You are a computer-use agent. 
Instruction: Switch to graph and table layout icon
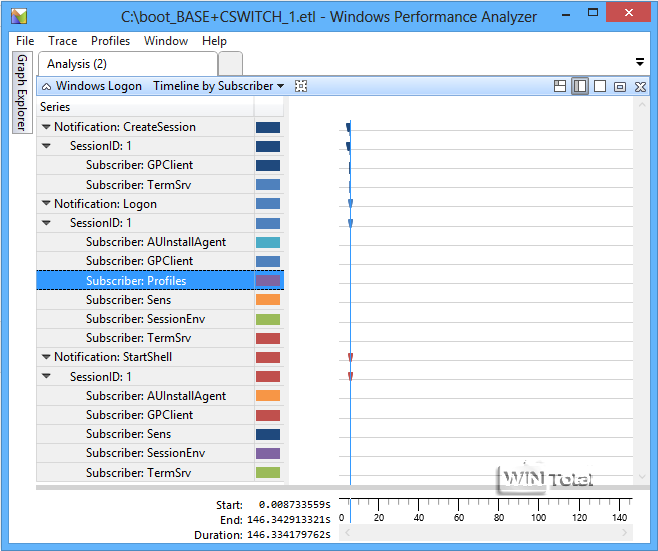click(x=560, y=86)
